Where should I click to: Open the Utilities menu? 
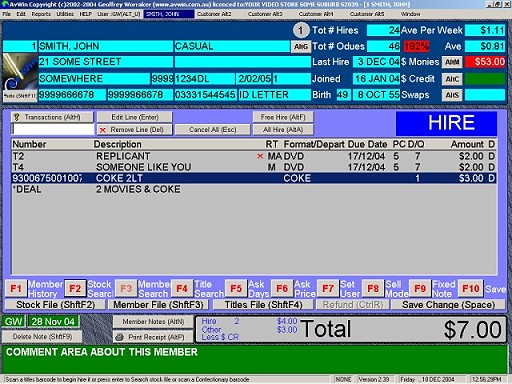65,14
